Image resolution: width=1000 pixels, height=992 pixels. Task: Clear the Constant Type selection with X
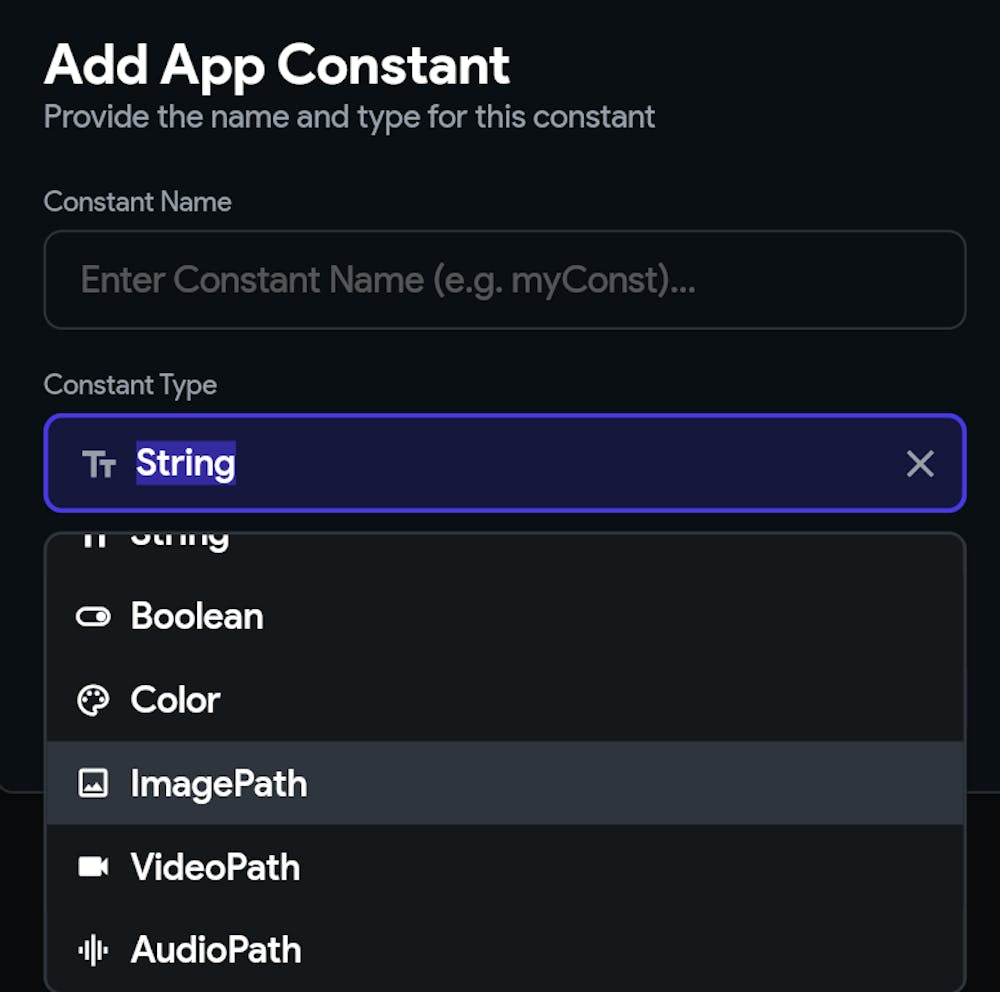click(x=919, y=463)
